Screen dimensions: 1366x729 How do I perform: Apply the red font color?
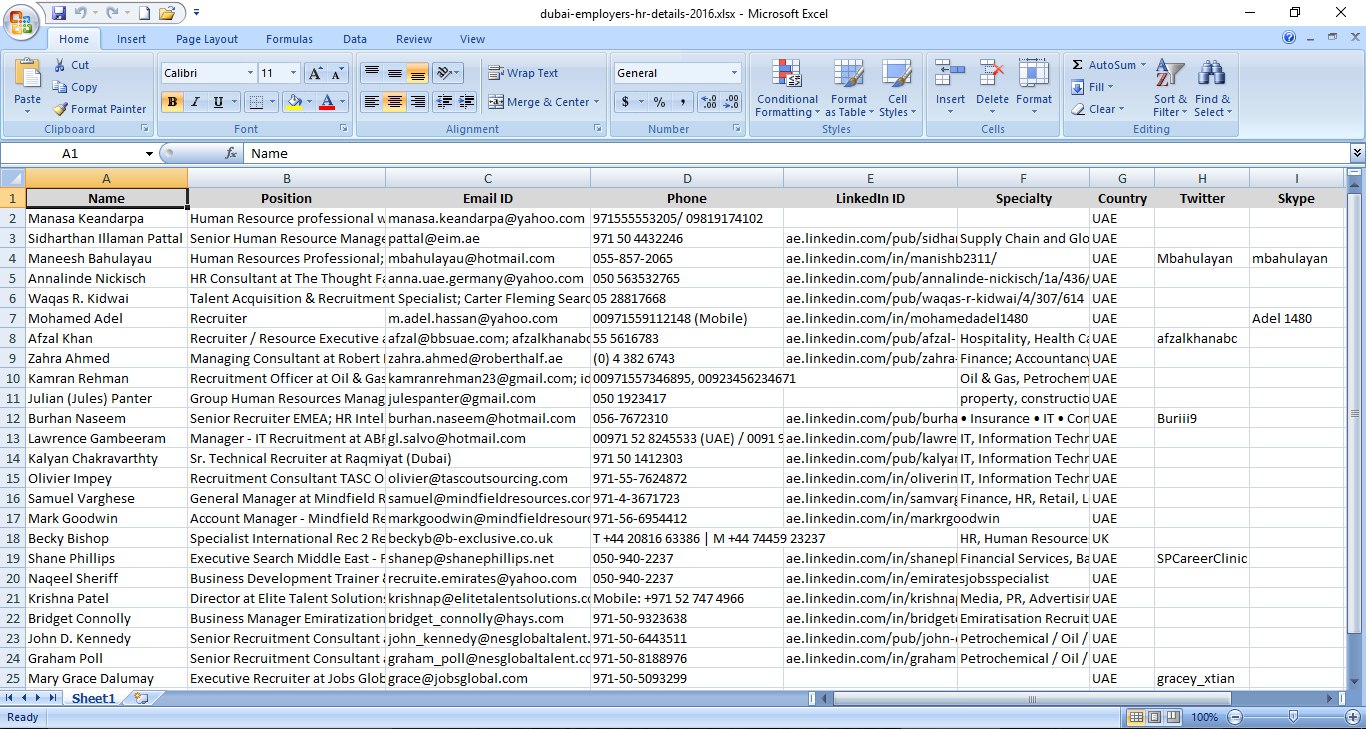(x=326, y=101)
